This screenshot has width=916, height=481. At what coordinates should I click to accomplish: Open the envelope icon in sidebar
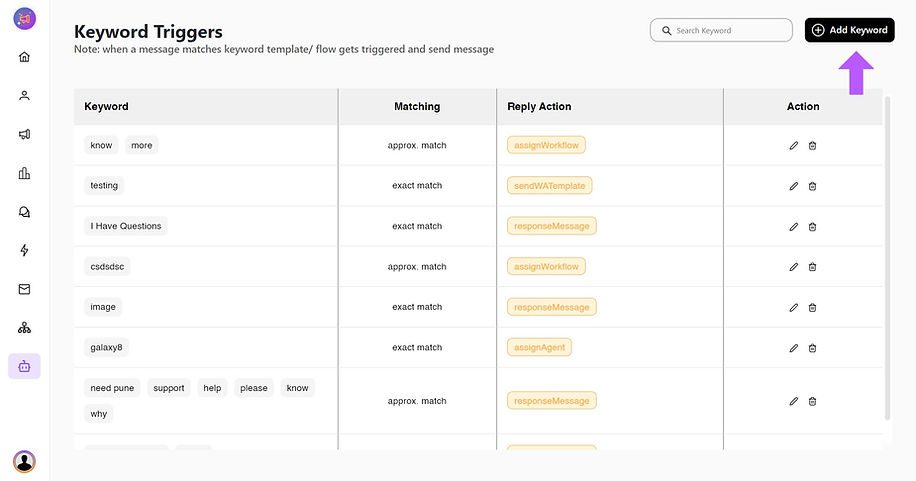pos(24,289)
